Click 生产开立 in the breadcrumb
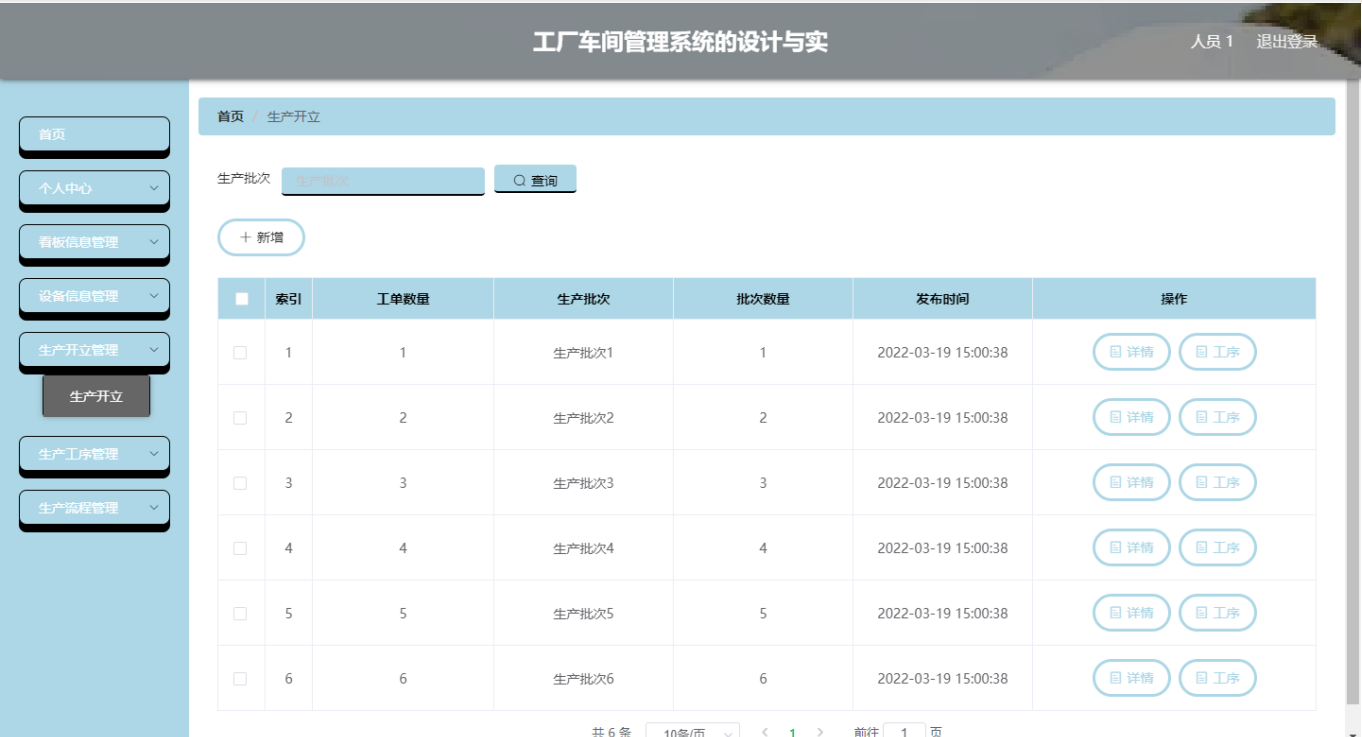This screenshot has height=737, width=1362. pyautogui.click(x=294, y=117)
